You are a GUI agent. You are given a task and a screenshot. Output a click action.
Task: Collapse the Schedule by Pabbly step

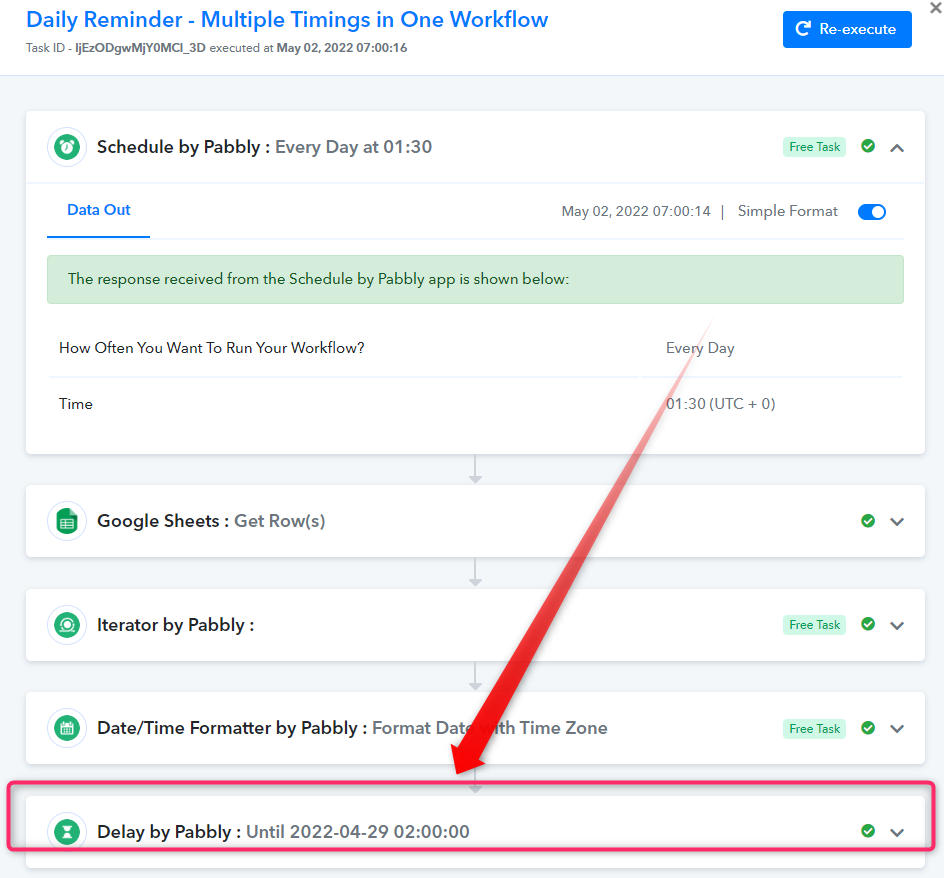[897, 148]
